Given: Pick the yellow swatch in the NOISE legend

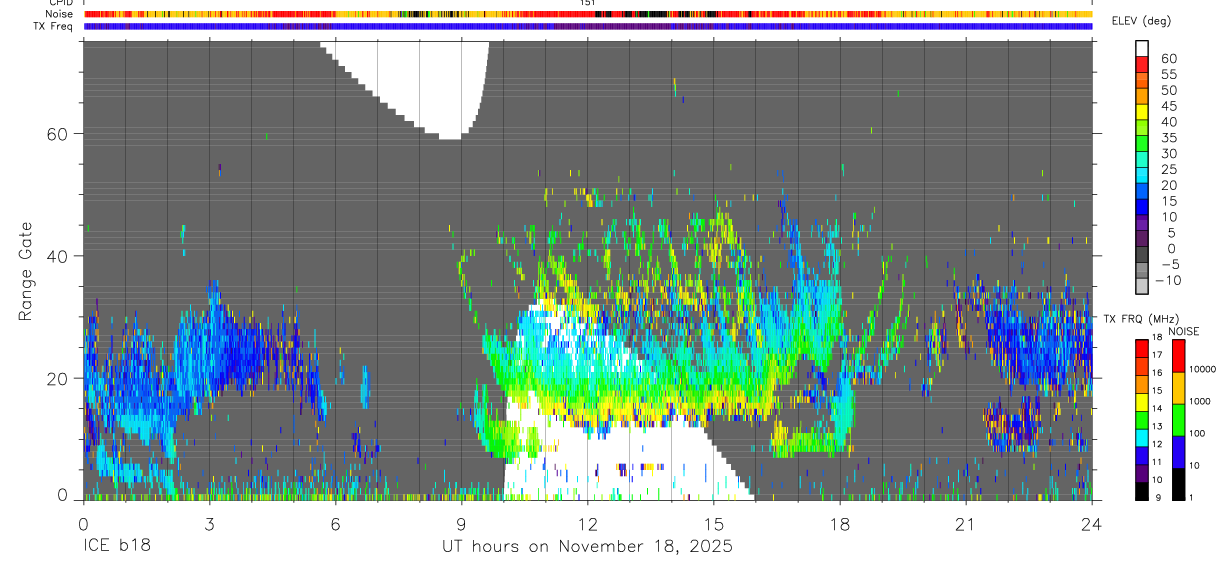Looking at the screenshot, I should [1178, 386].
